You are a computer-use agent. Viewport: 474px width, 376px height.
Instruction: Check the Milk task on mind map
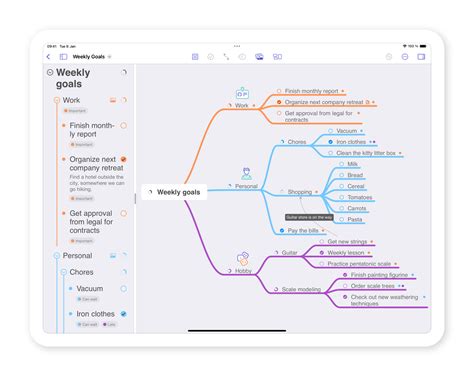coord(342,164)
